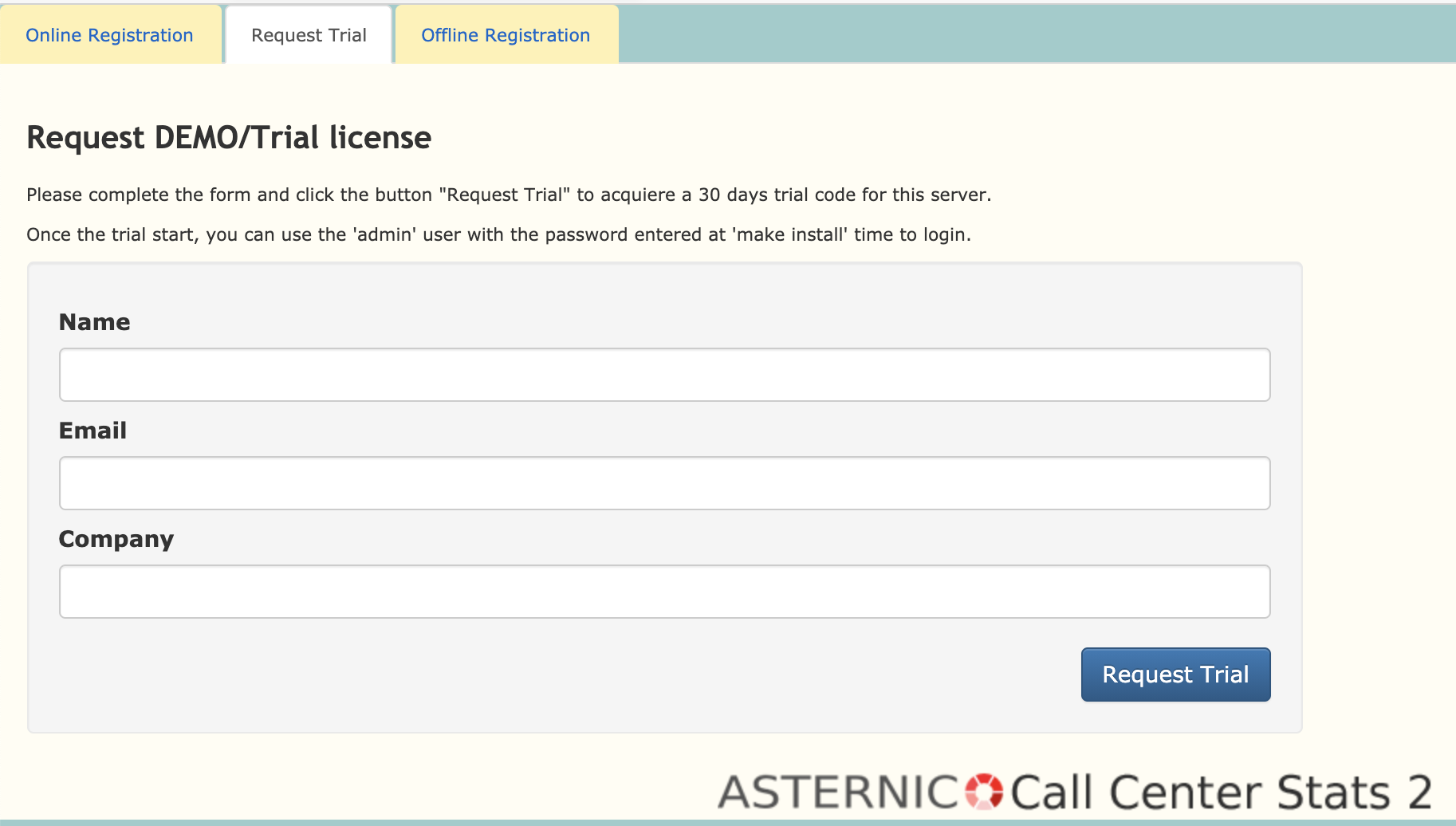This screenshot has width=1456, height=826.
Task: Click the 'Call Center Stats 2' footer text
Action: click(1222, 793)
